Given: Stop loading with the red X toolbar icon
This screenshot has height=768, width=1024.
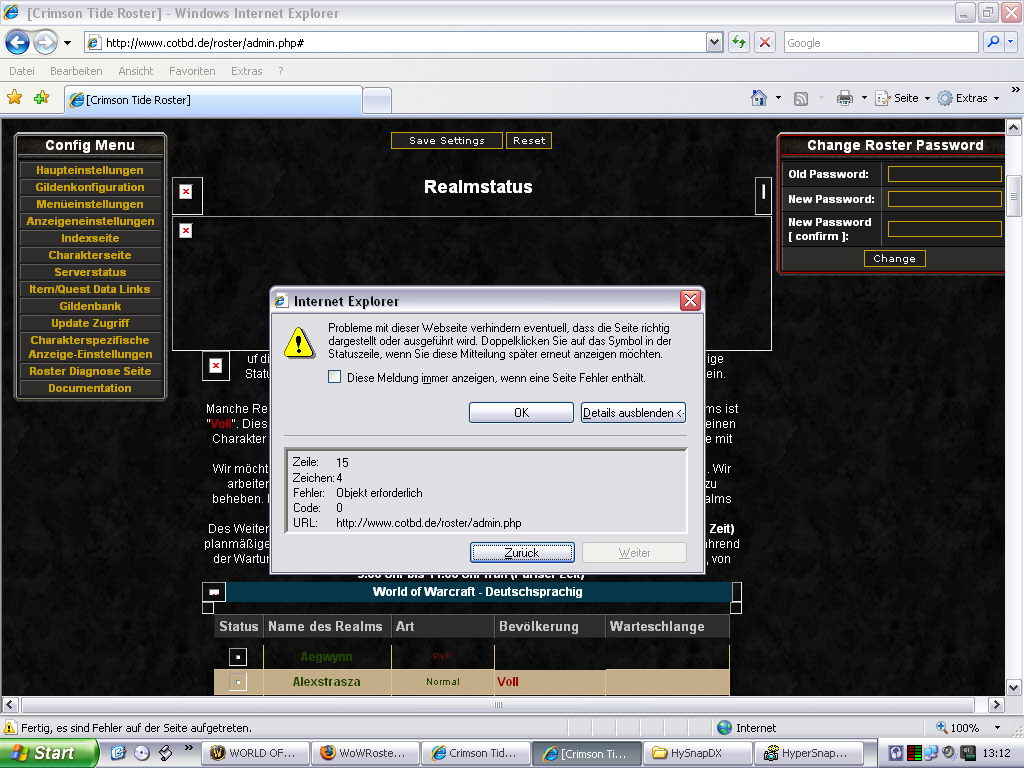Looking at the screenshot, I should 765,43.
